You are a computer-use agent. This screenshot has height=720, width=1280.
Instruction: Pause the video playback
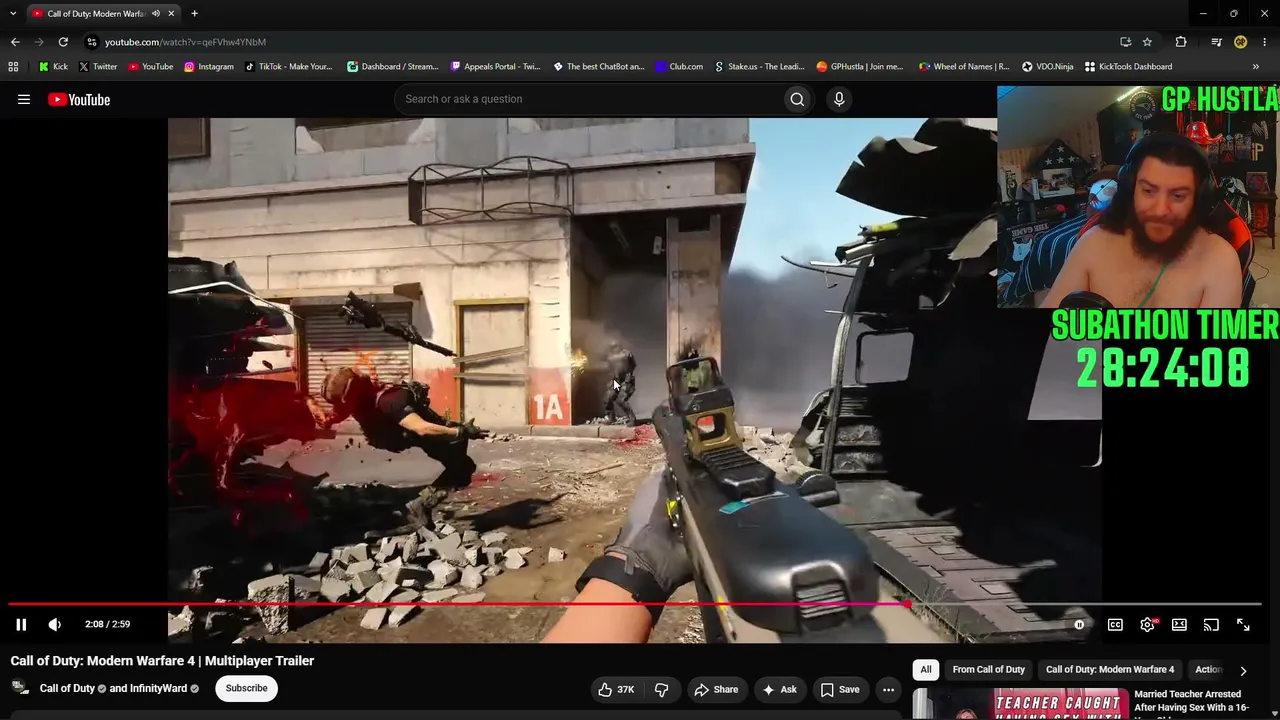[x=21, y=624]
